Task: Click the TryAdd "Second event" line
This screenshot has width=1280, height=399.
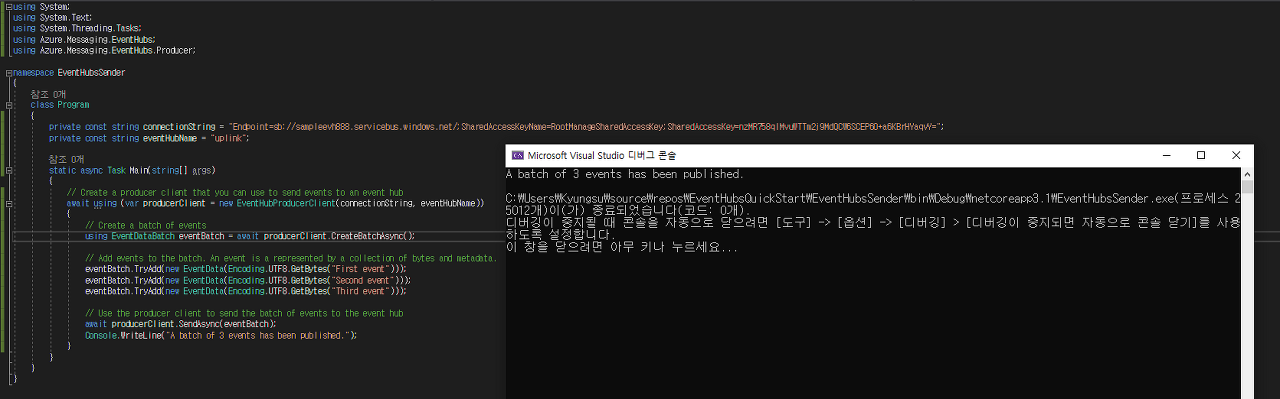Action: pos(248,280)
